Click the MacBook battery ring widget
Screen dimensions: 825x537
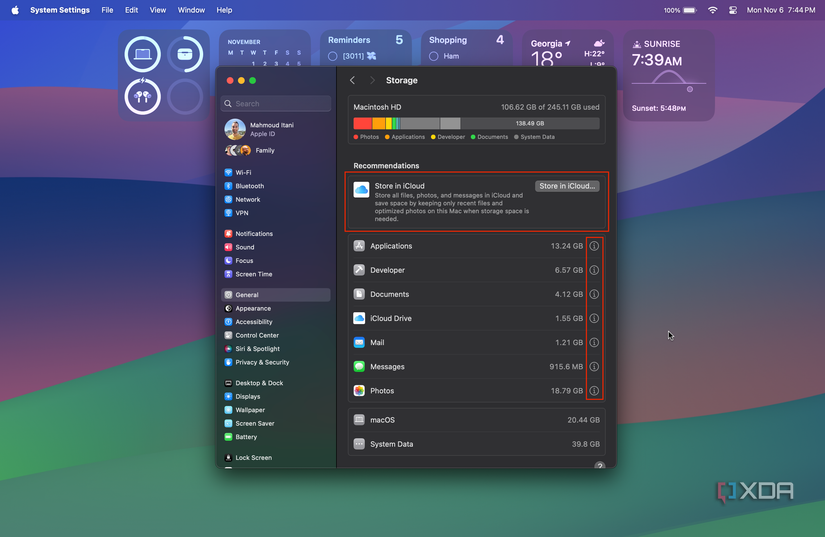tap(143, 54)
